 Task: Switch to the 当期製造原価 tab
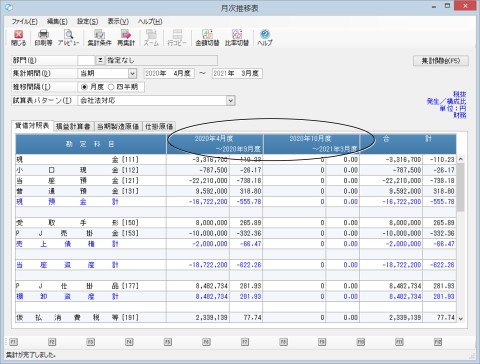tap(118, 126)
